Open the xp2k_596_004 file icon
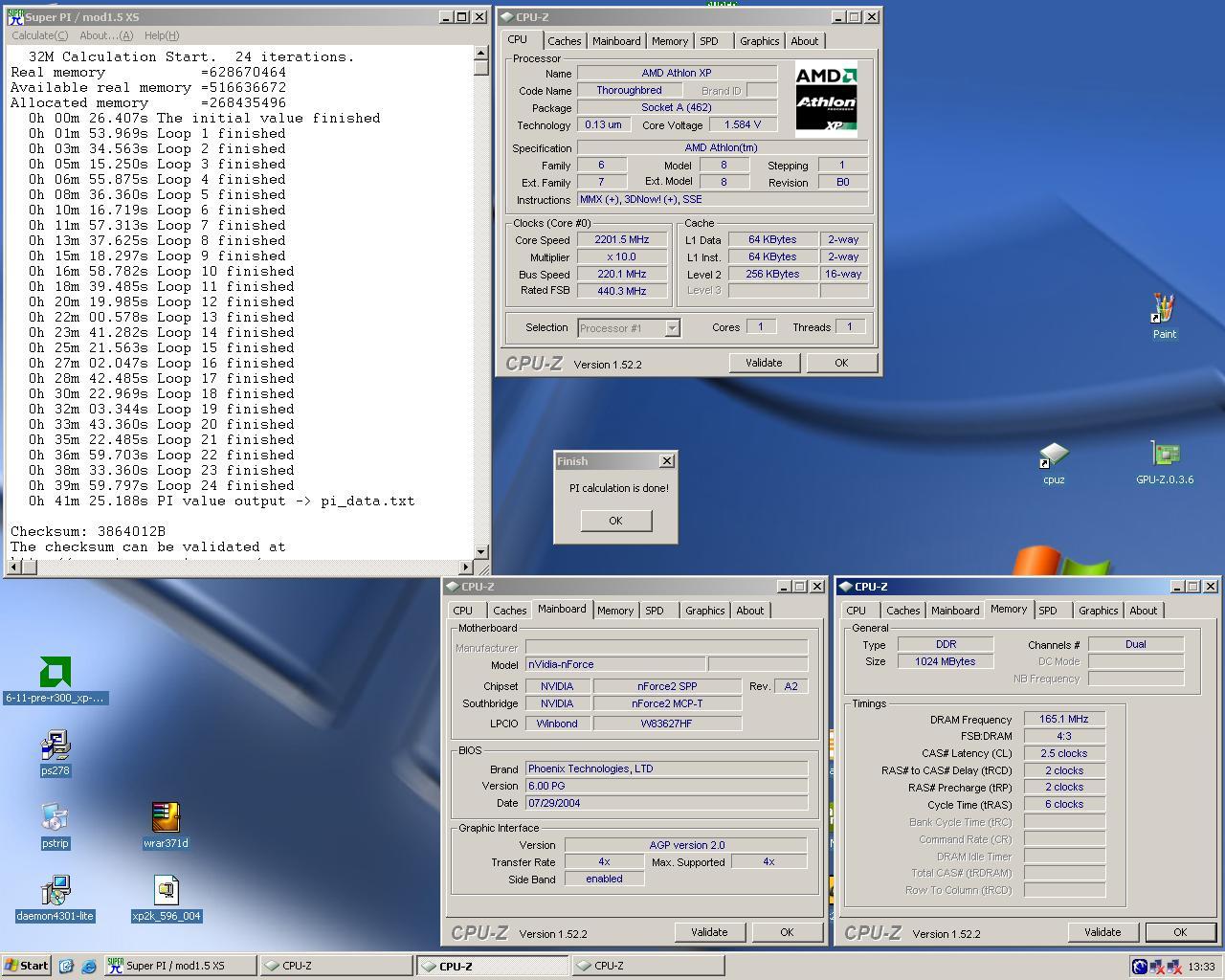 click(166, 899)
